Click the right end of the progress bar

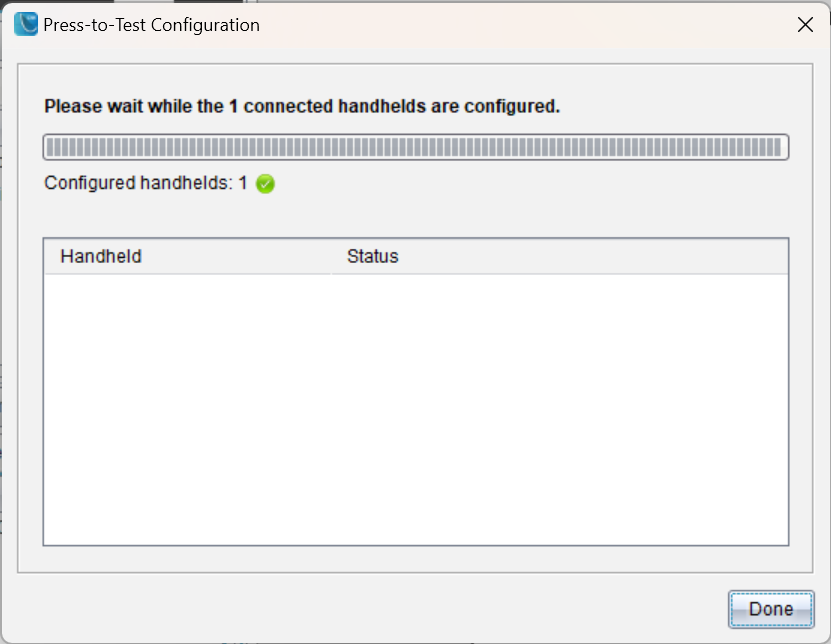[x=779, y=148]
